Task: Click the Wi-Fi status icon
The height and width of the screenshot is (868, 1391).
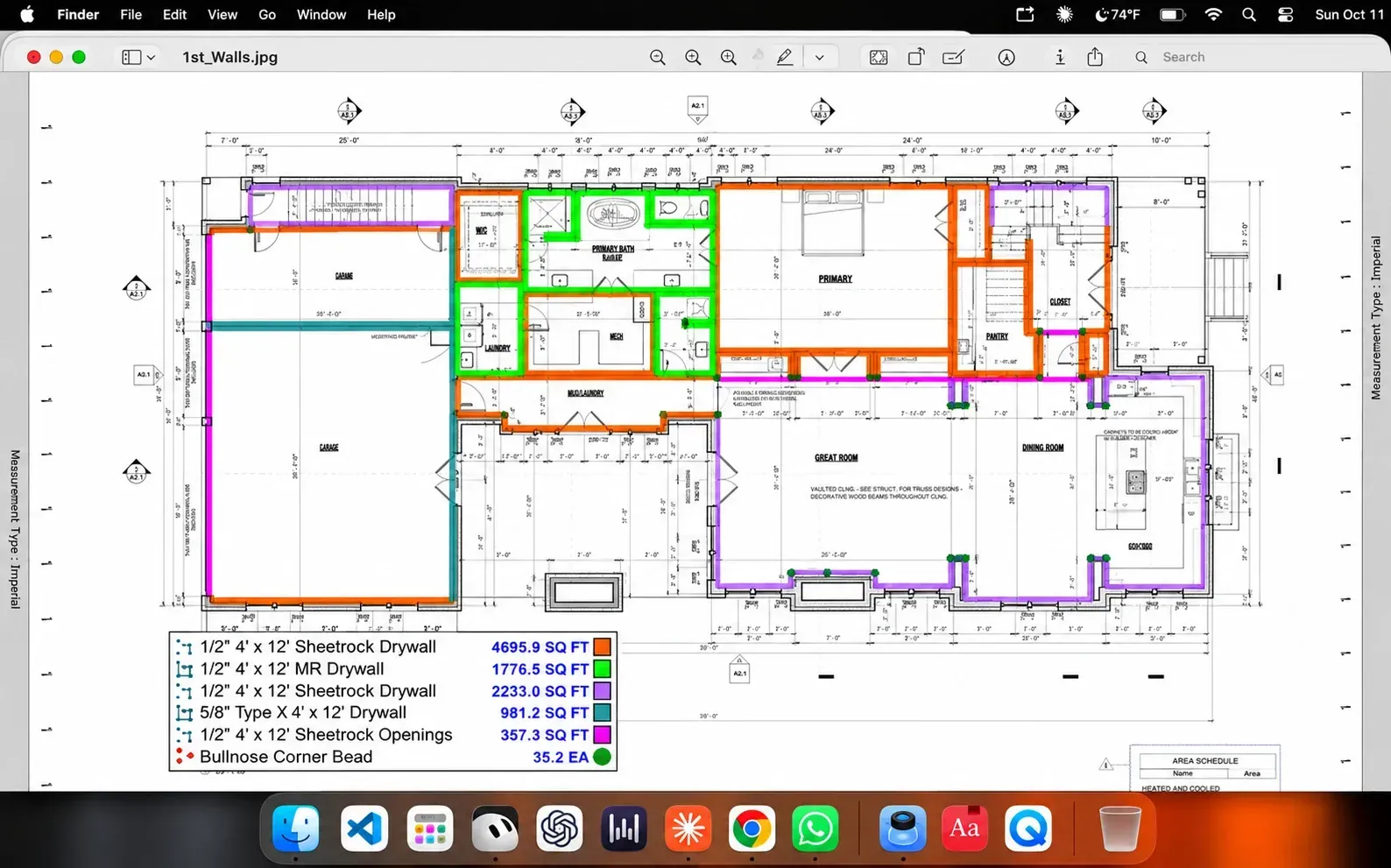Action: tap(1213, 15)
